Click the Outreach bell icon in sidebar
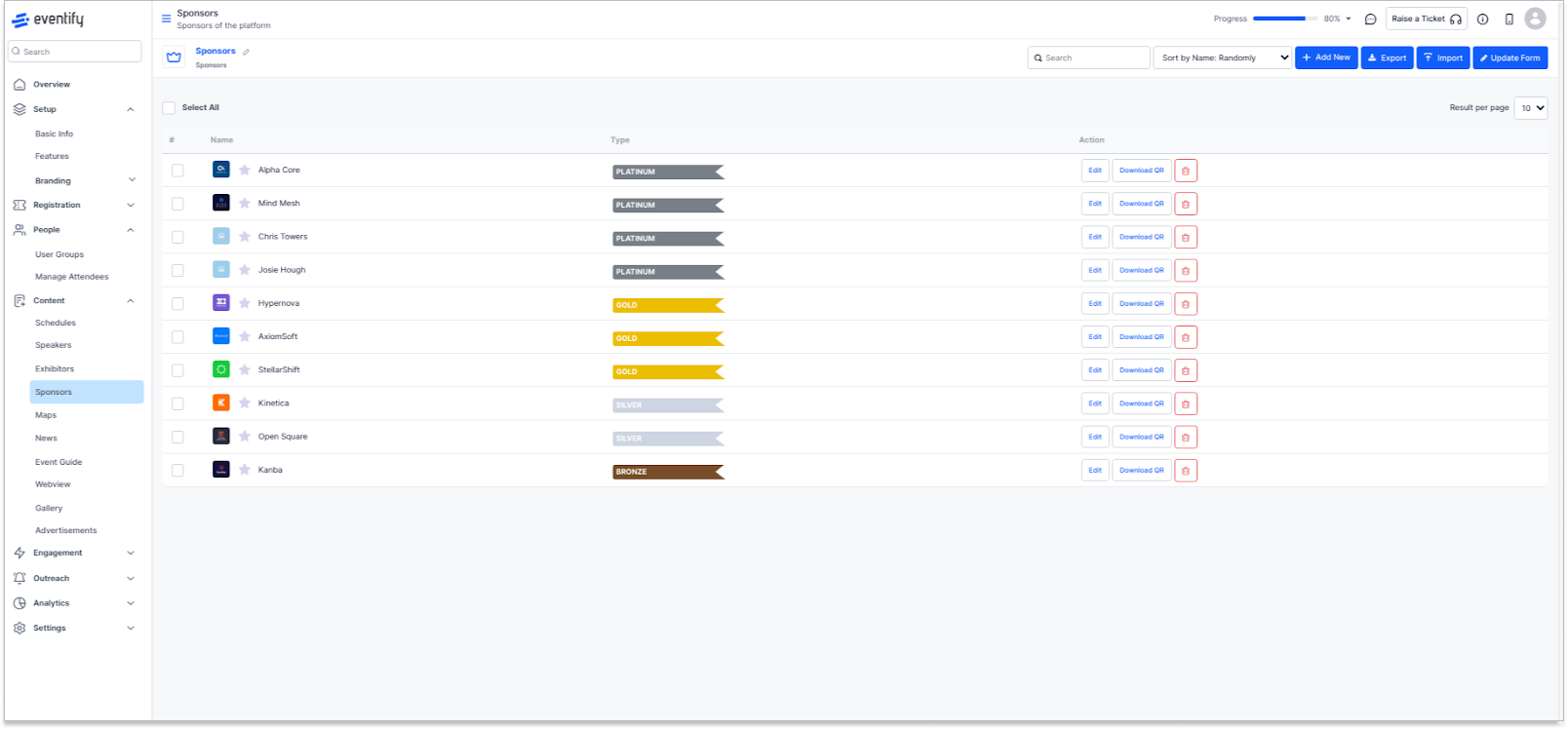The width and height of the screenshot is (1568, 729). (20, 579)
